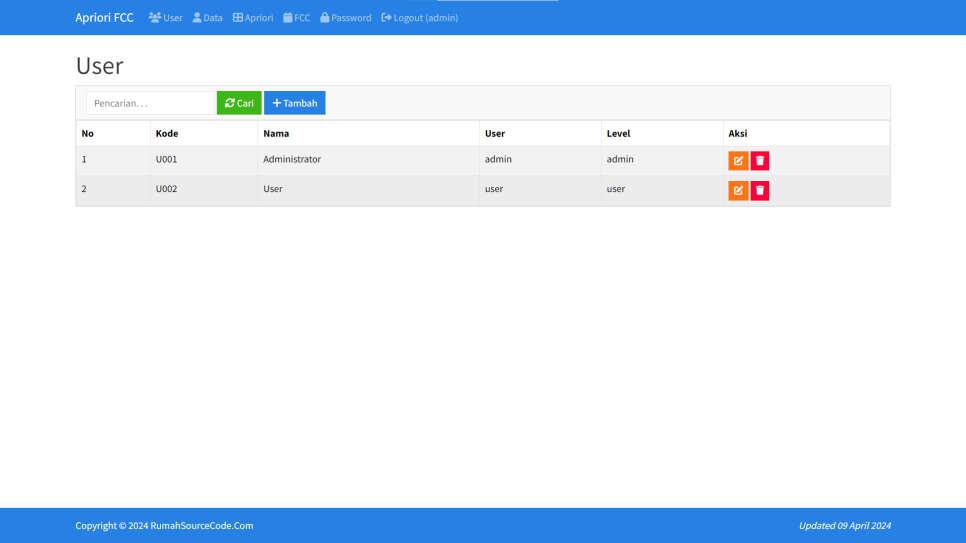The height and width of the screenshot is (543, 966).
Task: Click the delete trash icon for Administrator row
Action: [x=760, y=161]
